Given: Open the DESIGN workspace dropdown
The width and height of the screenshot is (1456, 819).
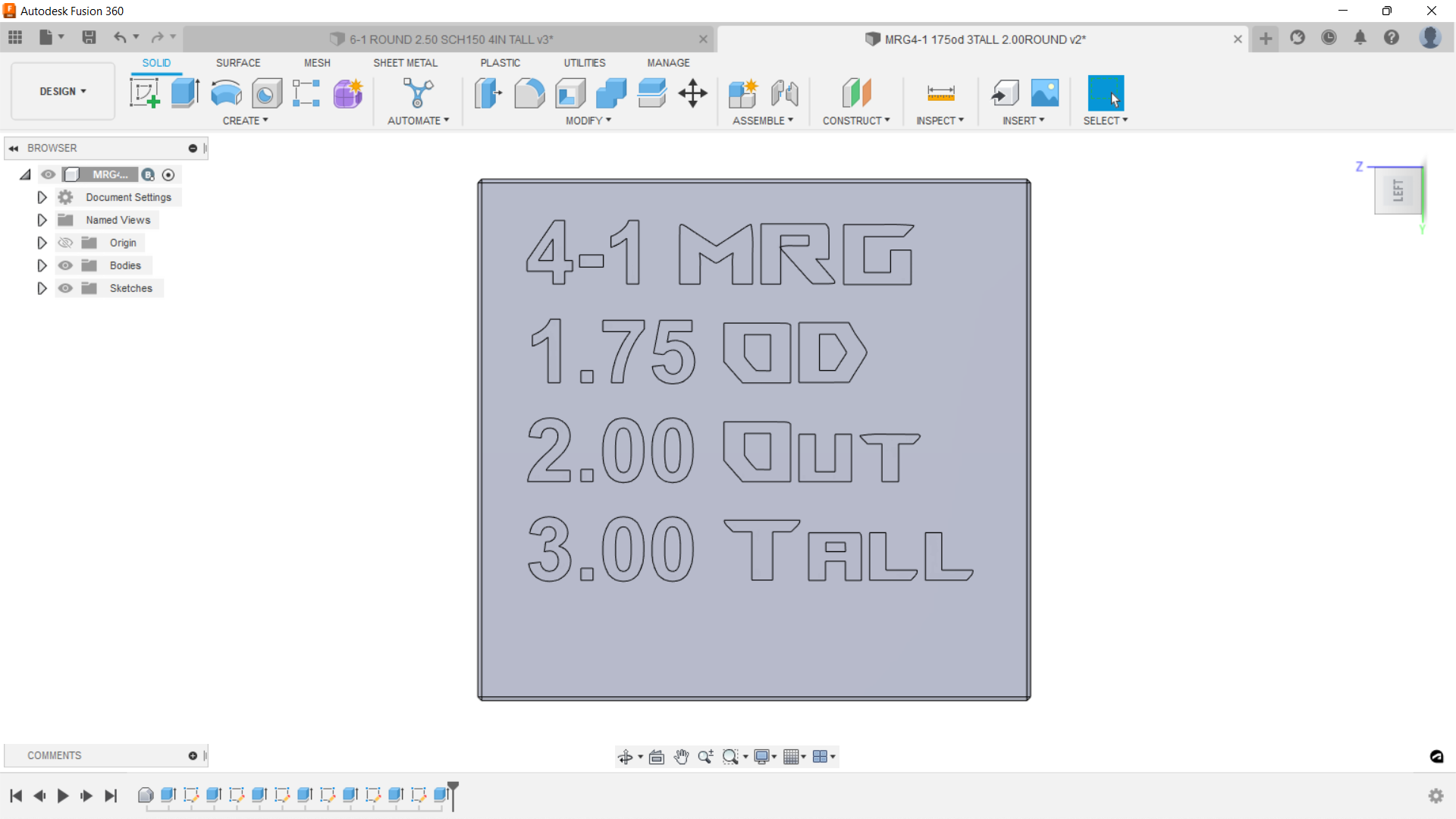Looking at the screenshot, I should (x=63, y=91).
